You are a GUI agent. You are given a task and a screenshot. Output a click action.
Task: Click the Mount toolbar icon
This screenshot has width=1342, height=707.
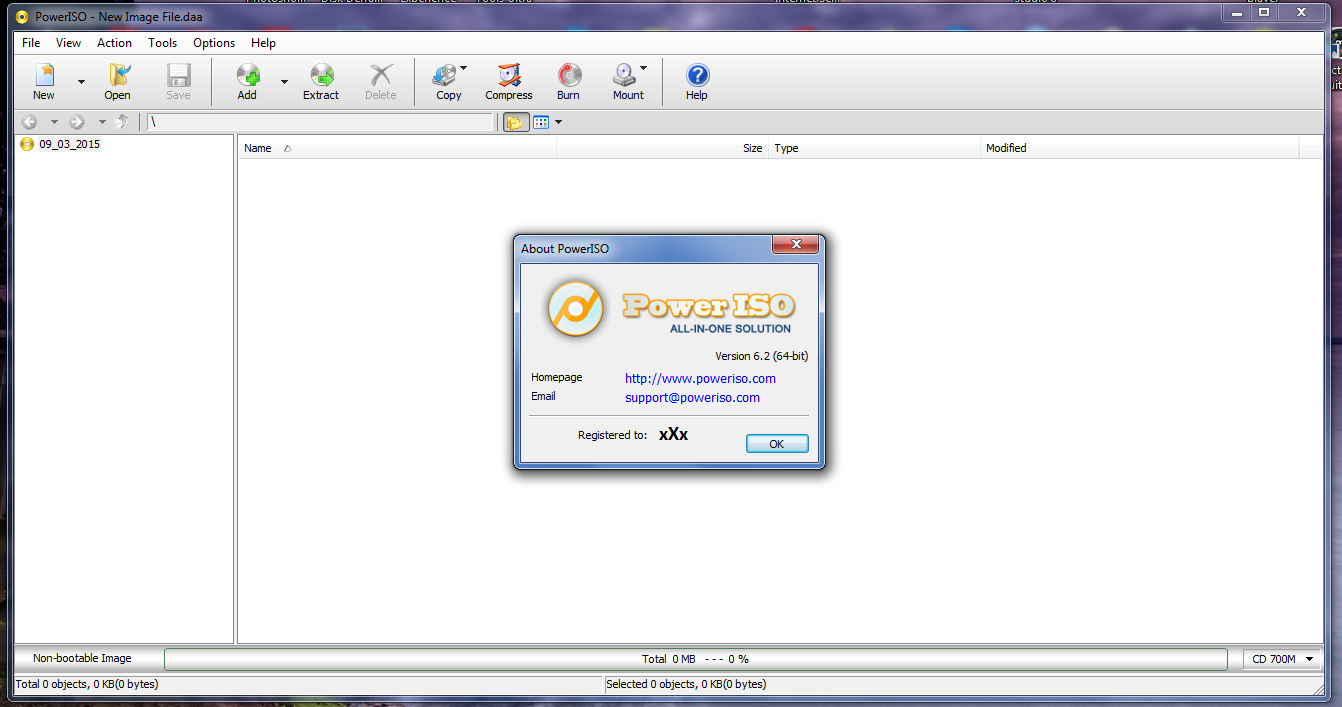pos(626,81)
